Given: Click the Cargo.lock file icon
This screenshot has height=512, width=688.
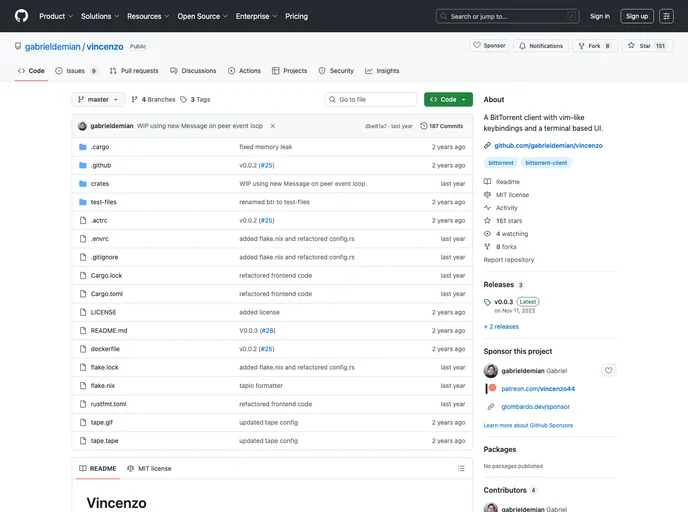Looking at the screenshot, I should (x=83, y=276).
